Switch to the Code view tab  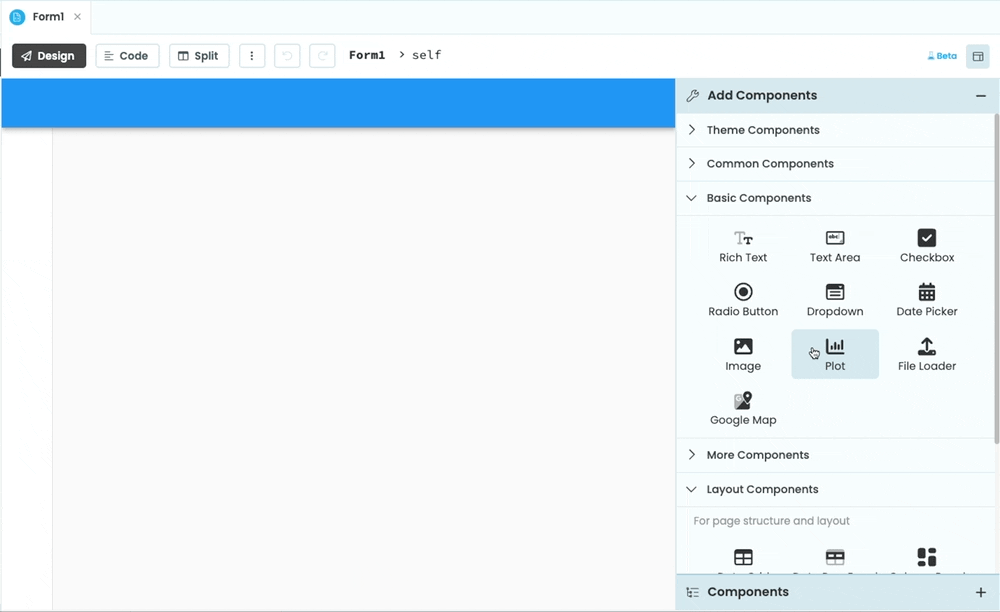point(127,55)
